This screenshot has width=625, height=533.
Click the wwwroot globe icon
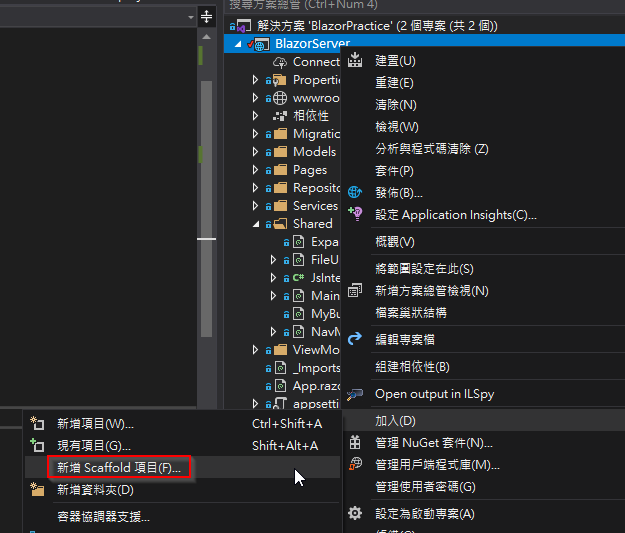coord(279,98)
